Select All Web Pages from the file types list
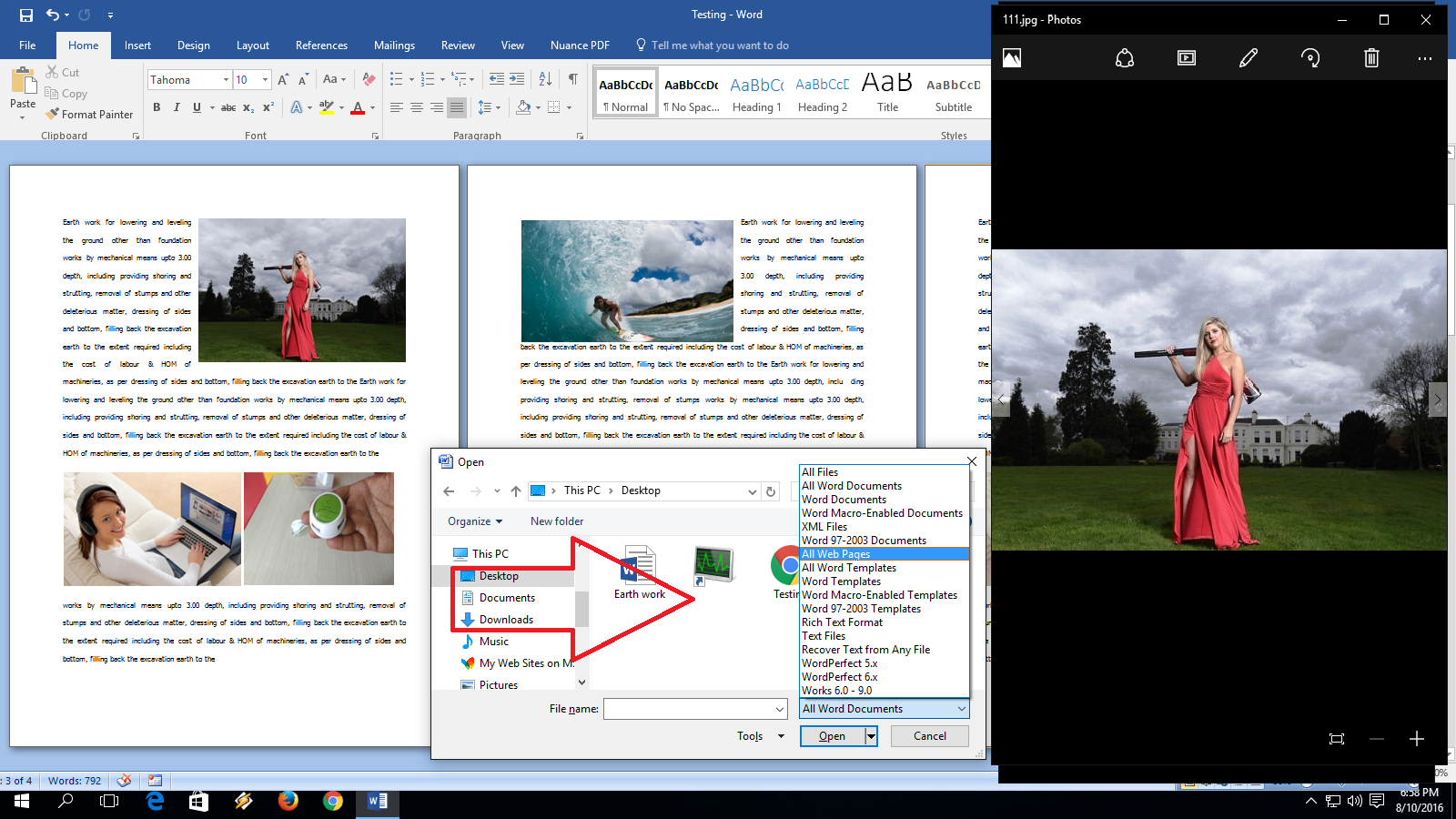This screenshot has width=1456, height=819. click(835, 553)
